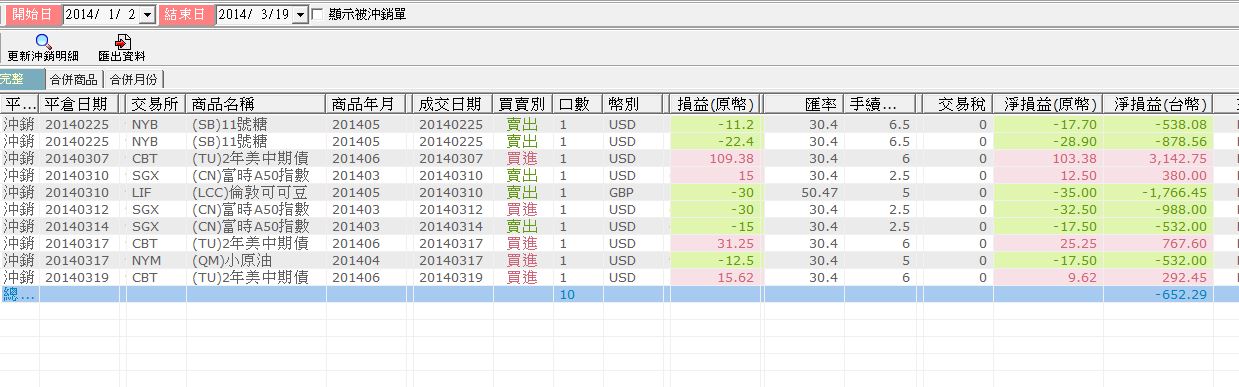Click the 103.38 net profit original currency cell
This screenshot has height=387, width=1239.
coord(1047,159)
